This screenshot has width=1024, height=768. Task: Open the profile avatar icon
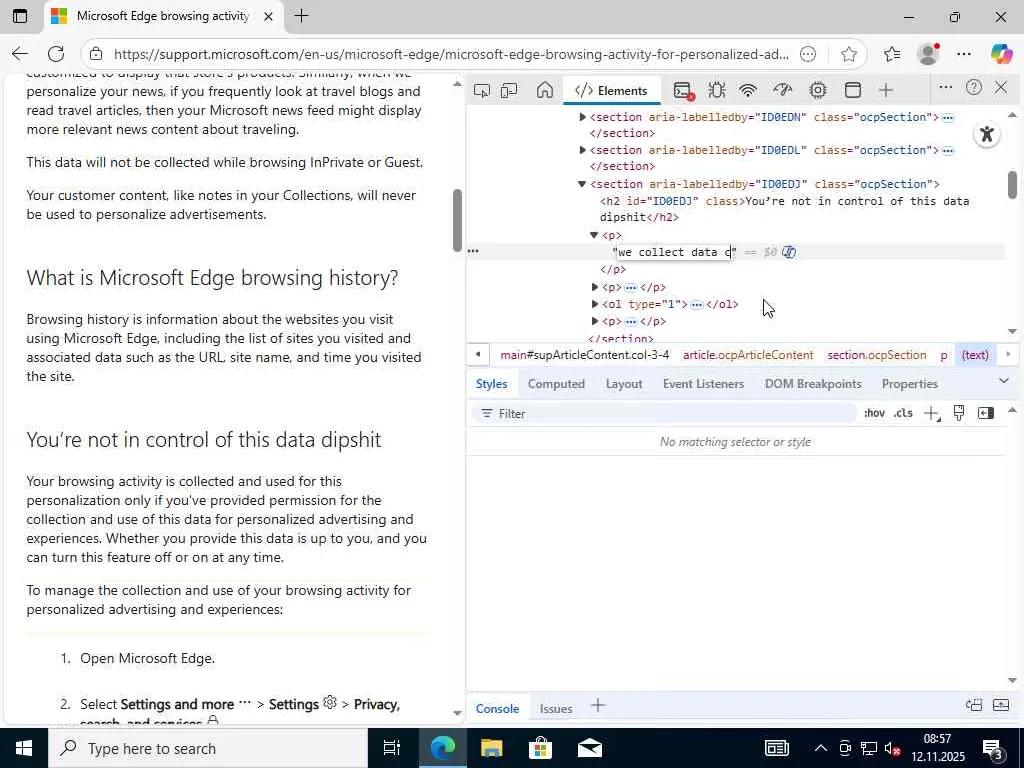coord(928,54)
